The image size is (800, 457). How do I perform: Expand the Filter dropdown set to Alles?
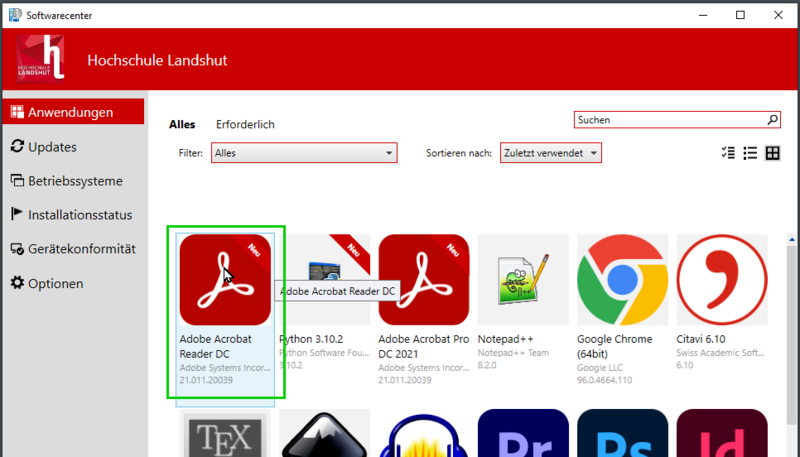[304, 153]
